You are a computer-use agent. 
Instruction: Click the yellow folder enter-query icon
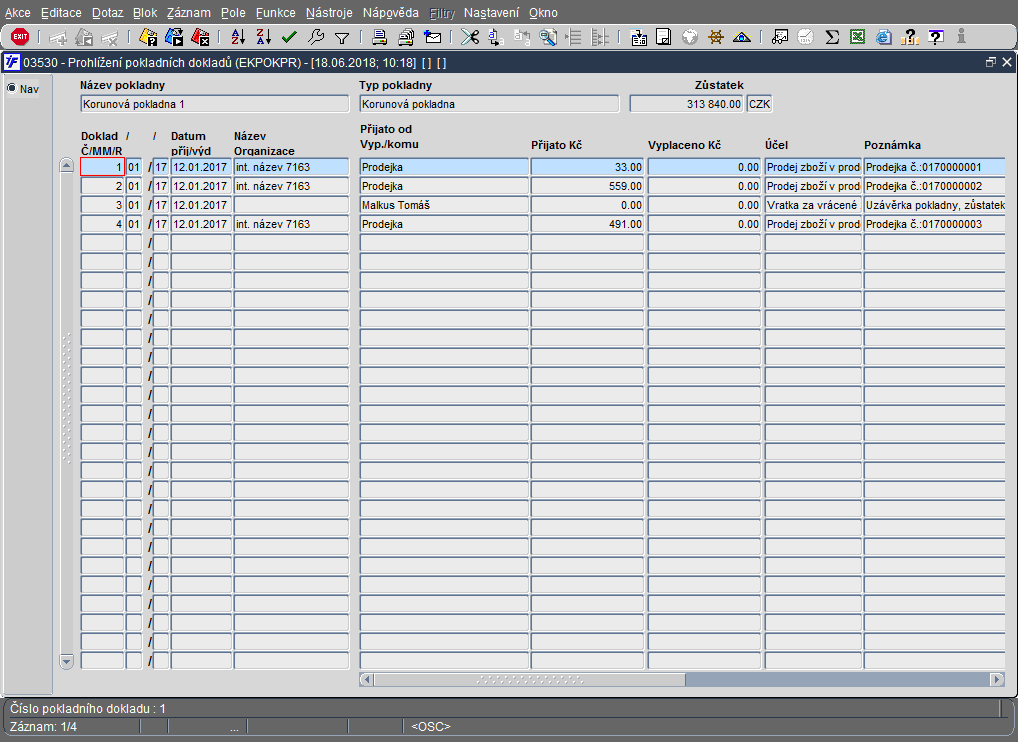tap(148, 37)
